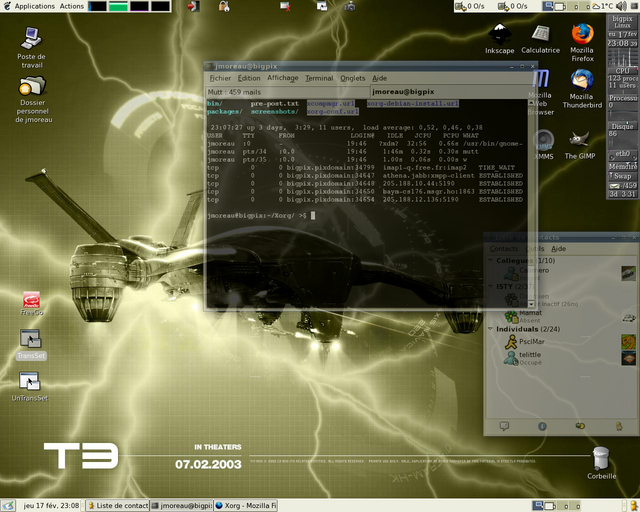Click the xorg-debian-install.url link in the terminal

pos(413,103)
